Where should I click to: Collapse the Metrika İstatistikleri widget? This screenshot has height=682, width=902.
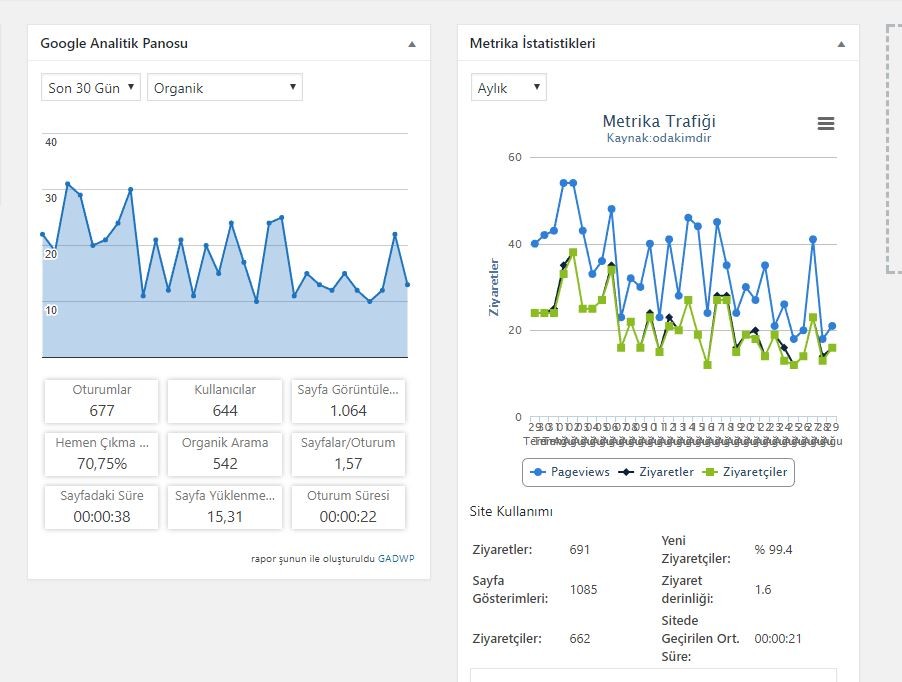click(841, 44)
